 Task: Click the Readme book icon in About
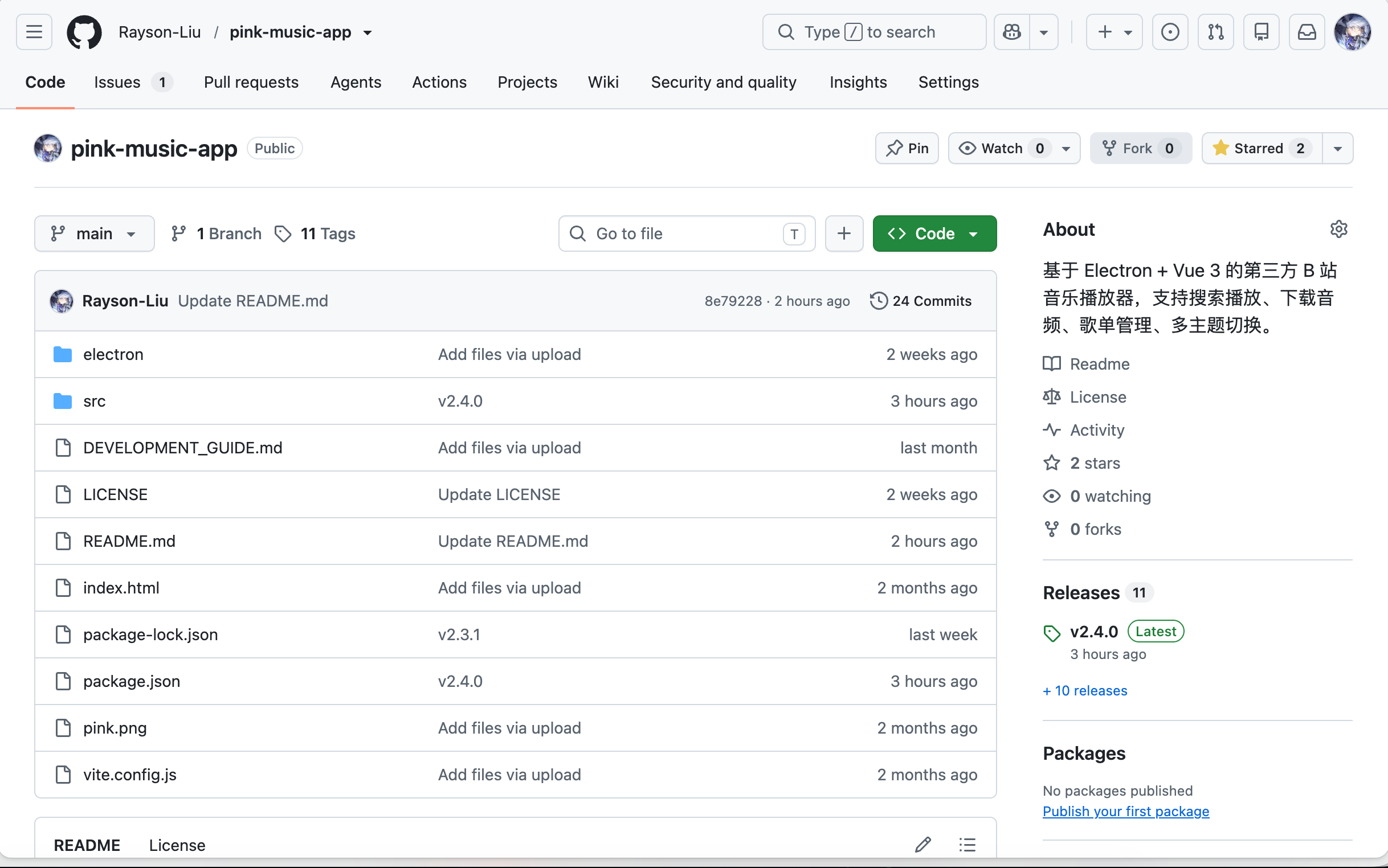(1051, 364)
